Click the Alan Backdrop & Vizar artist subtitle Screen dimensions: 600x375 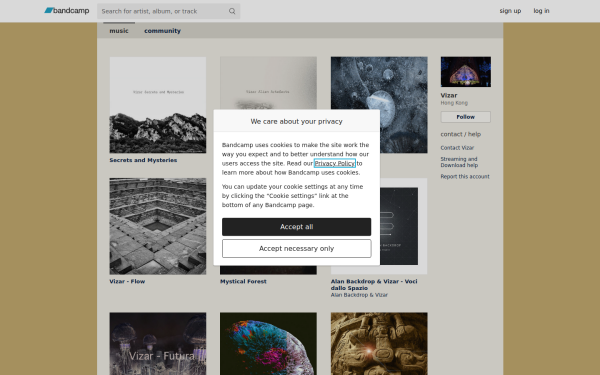(x=359, y=295)
